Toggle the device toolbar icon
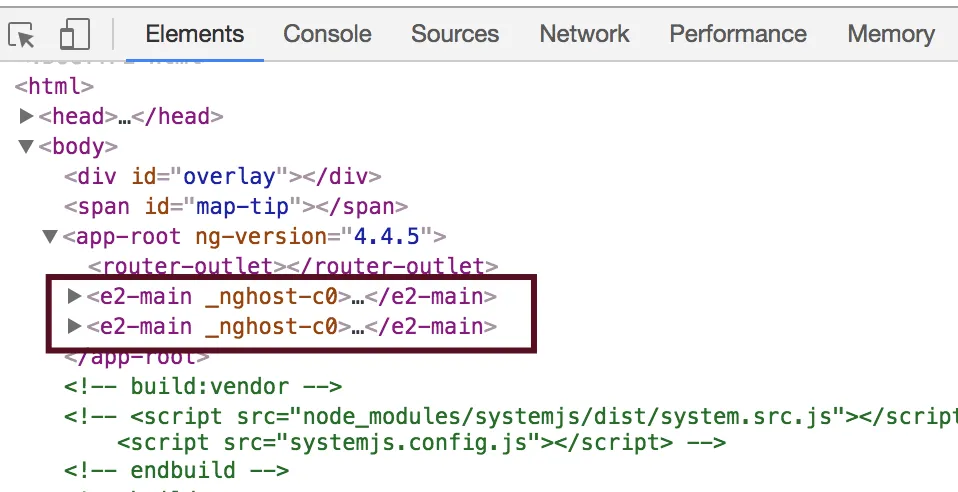 (x=75, y=34)
